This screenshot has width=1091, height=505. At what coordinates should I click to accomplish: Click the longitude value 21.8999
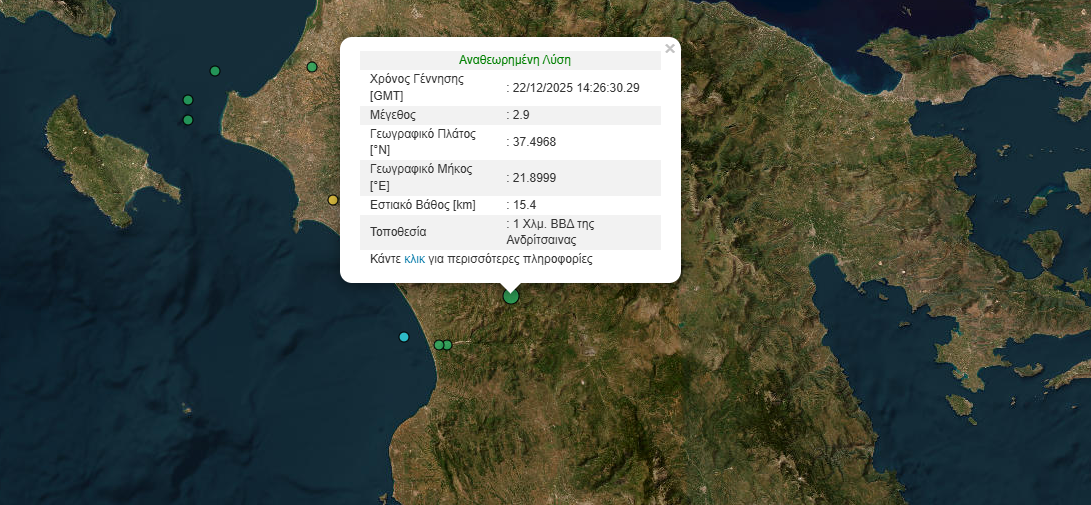[x=534, y=177]
